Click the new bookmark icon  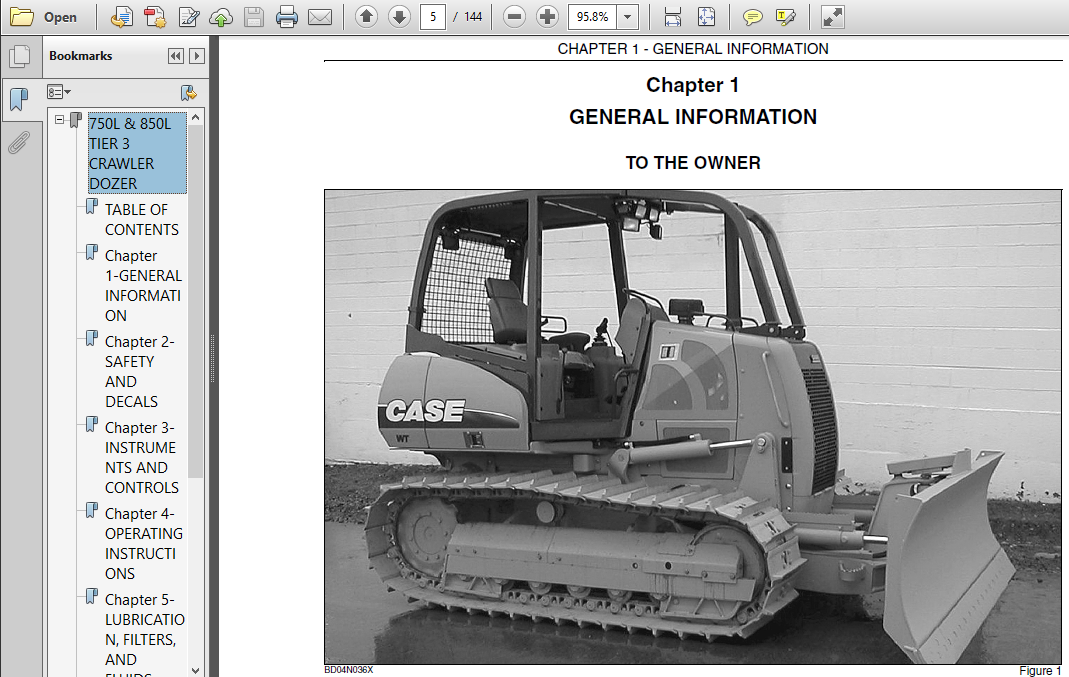(189, 93)
